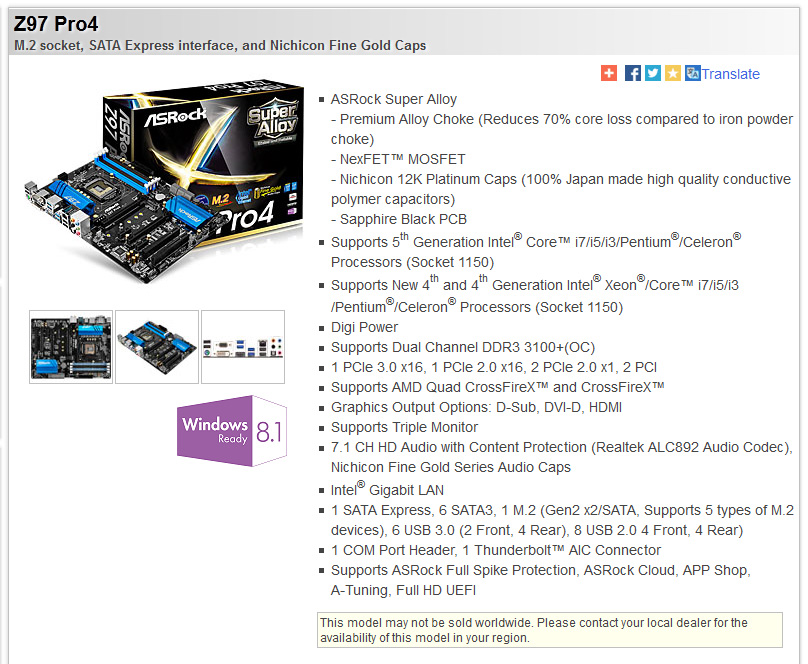Click the Z97 Pro4 page title
Screen dimensions: 808x664
point(56,24)
